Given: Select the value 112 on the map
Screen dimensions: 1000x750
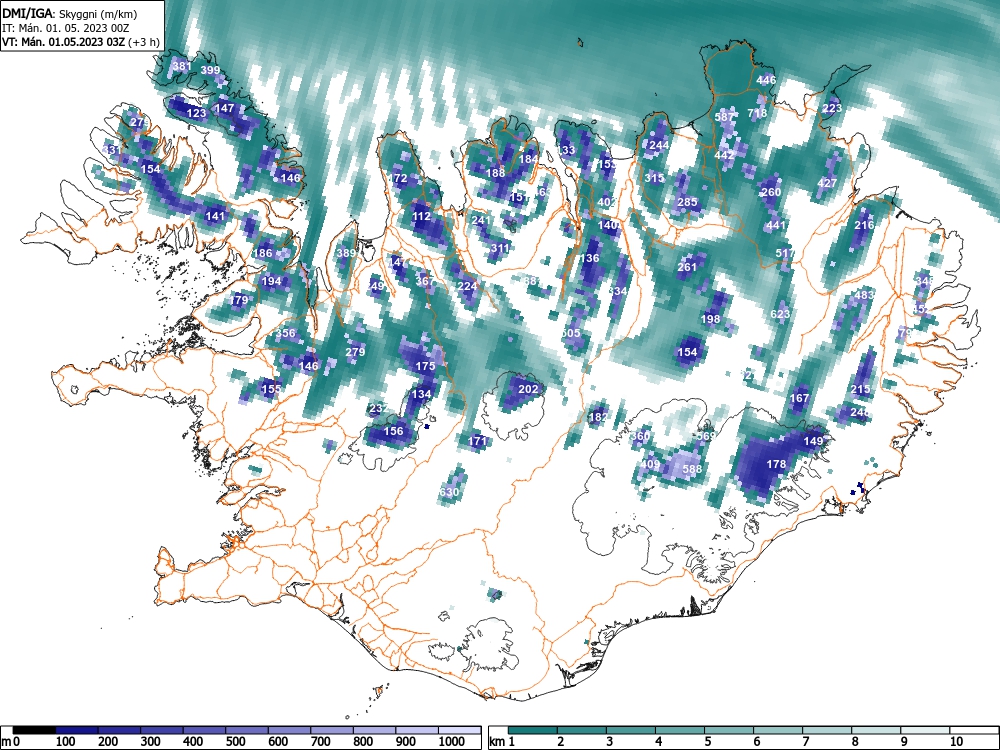Looking at the screenshot, I should tap(421, 216).
